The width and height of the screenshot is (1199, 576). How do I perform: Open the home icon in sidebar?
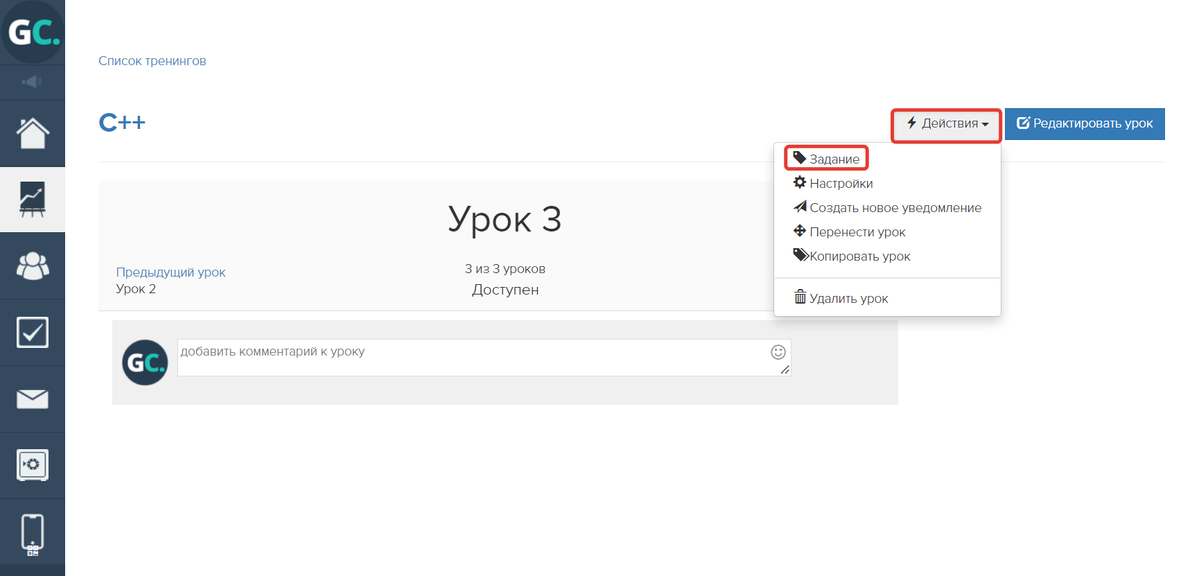(x=32, y=132)
